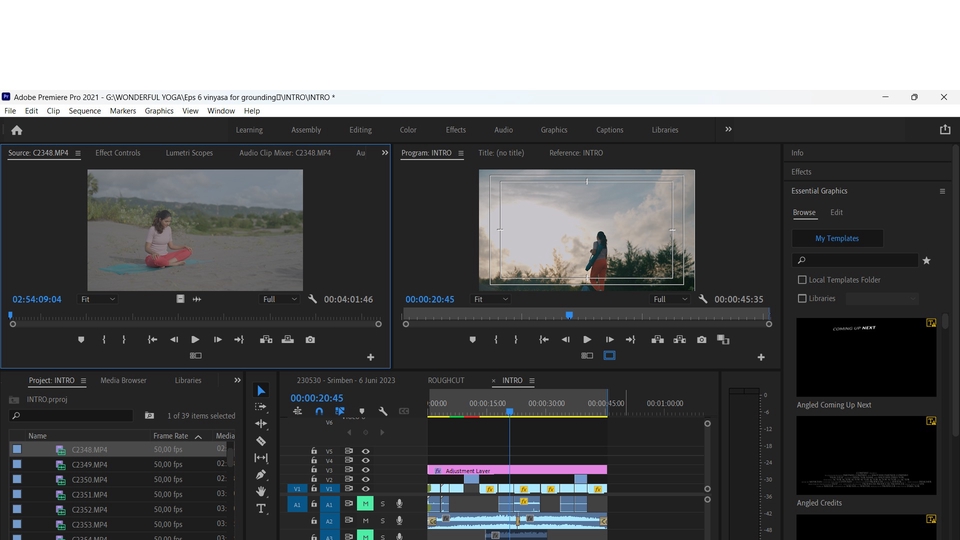Export frame from Source monitor
960x540 pixels.
click(310, 339)
